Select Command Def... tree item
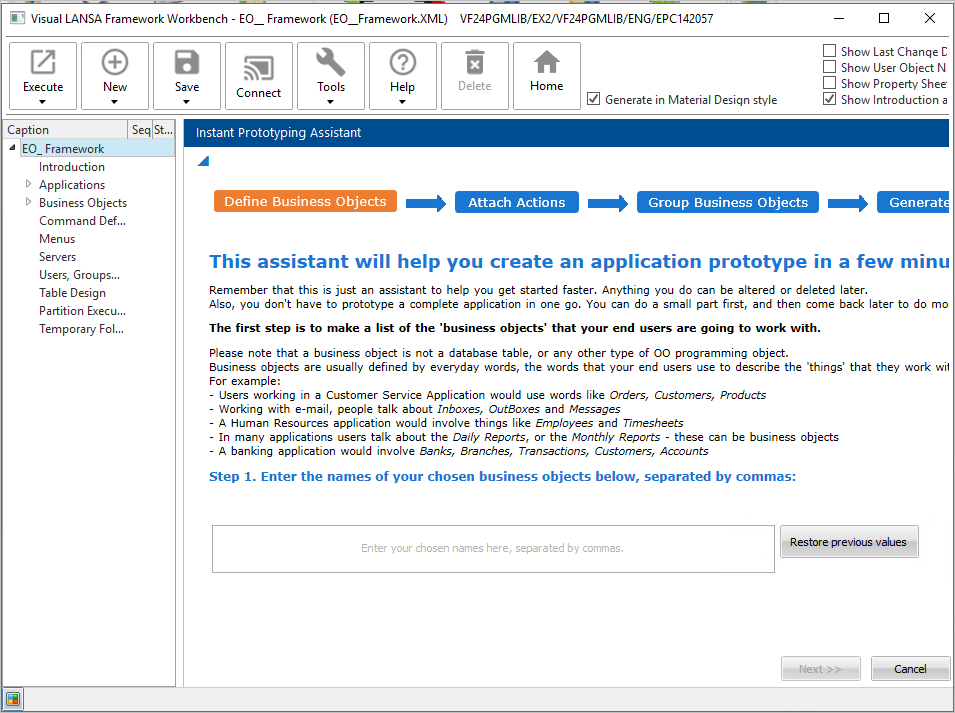955x713 pixels. 82,220
